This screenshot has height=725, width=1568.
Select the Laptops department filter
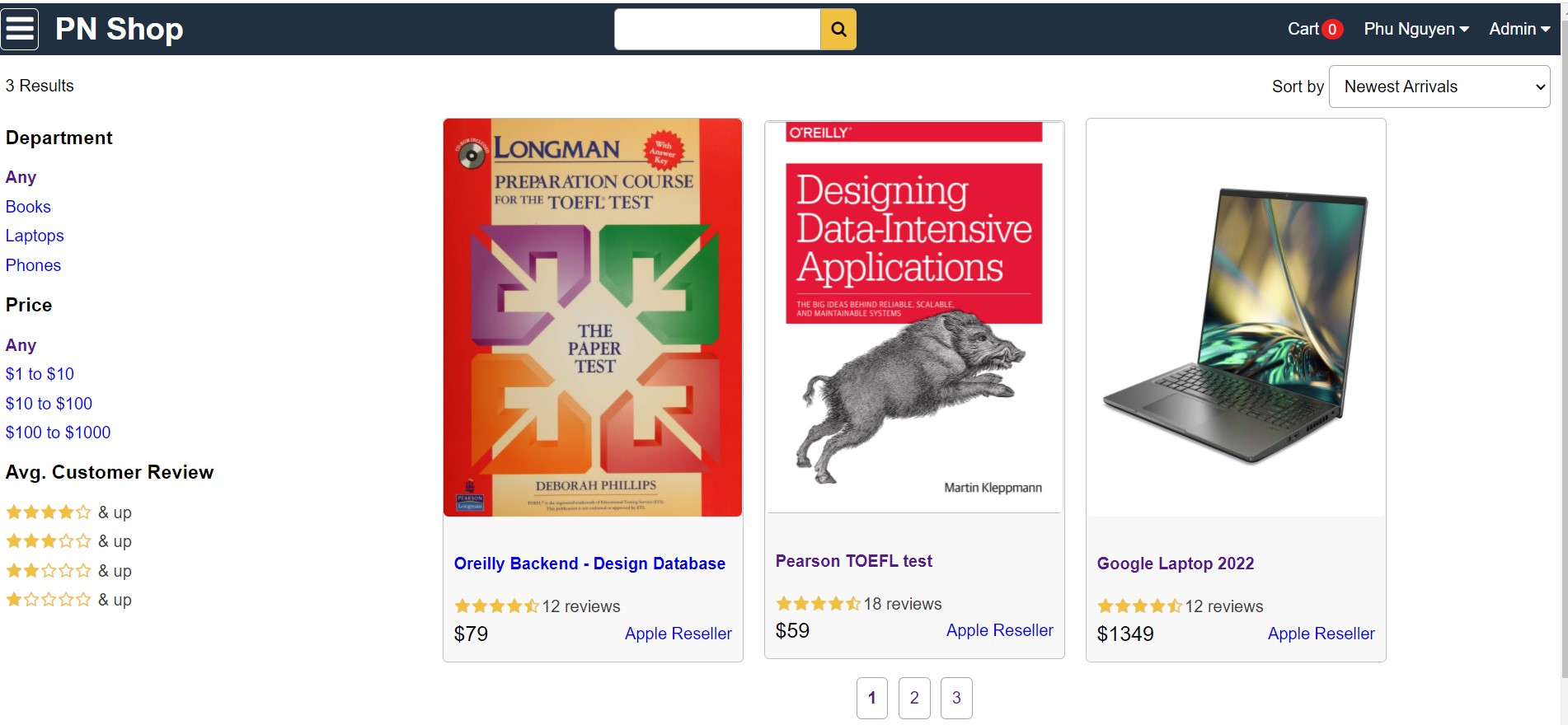35,236
